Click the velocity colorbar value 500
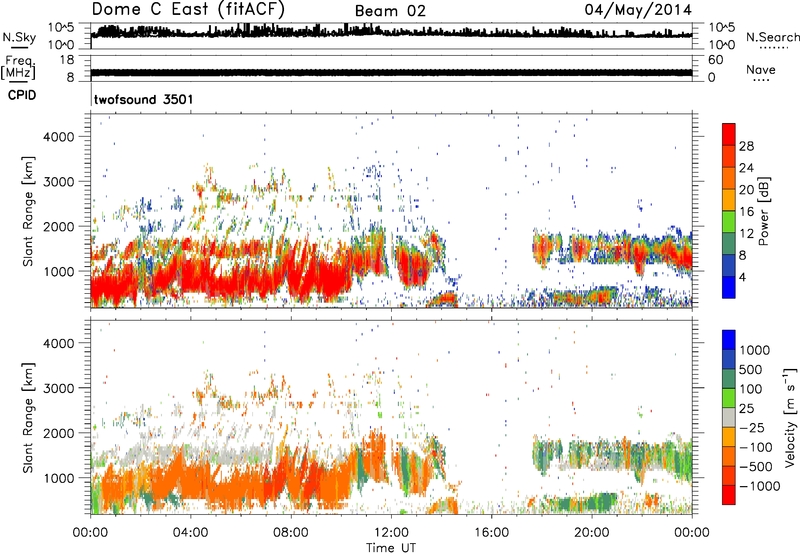 pyautogui.click(x=751, y=369)
